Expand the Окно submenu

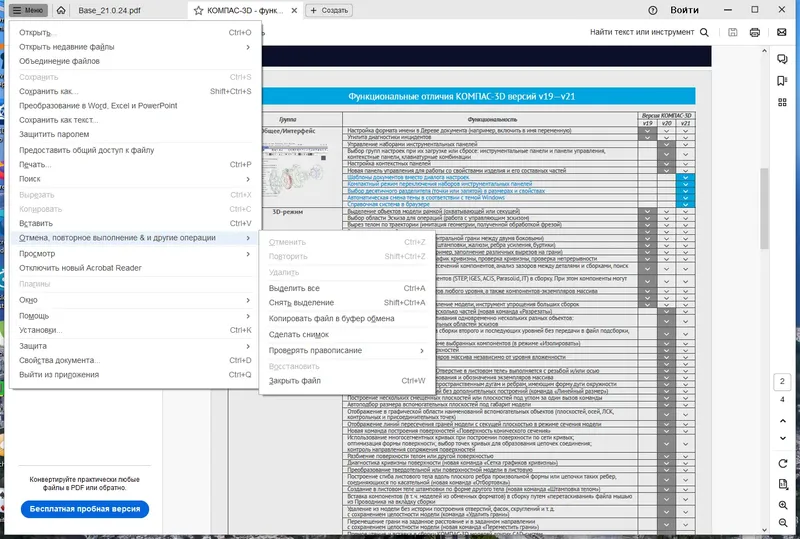(135, 300)
